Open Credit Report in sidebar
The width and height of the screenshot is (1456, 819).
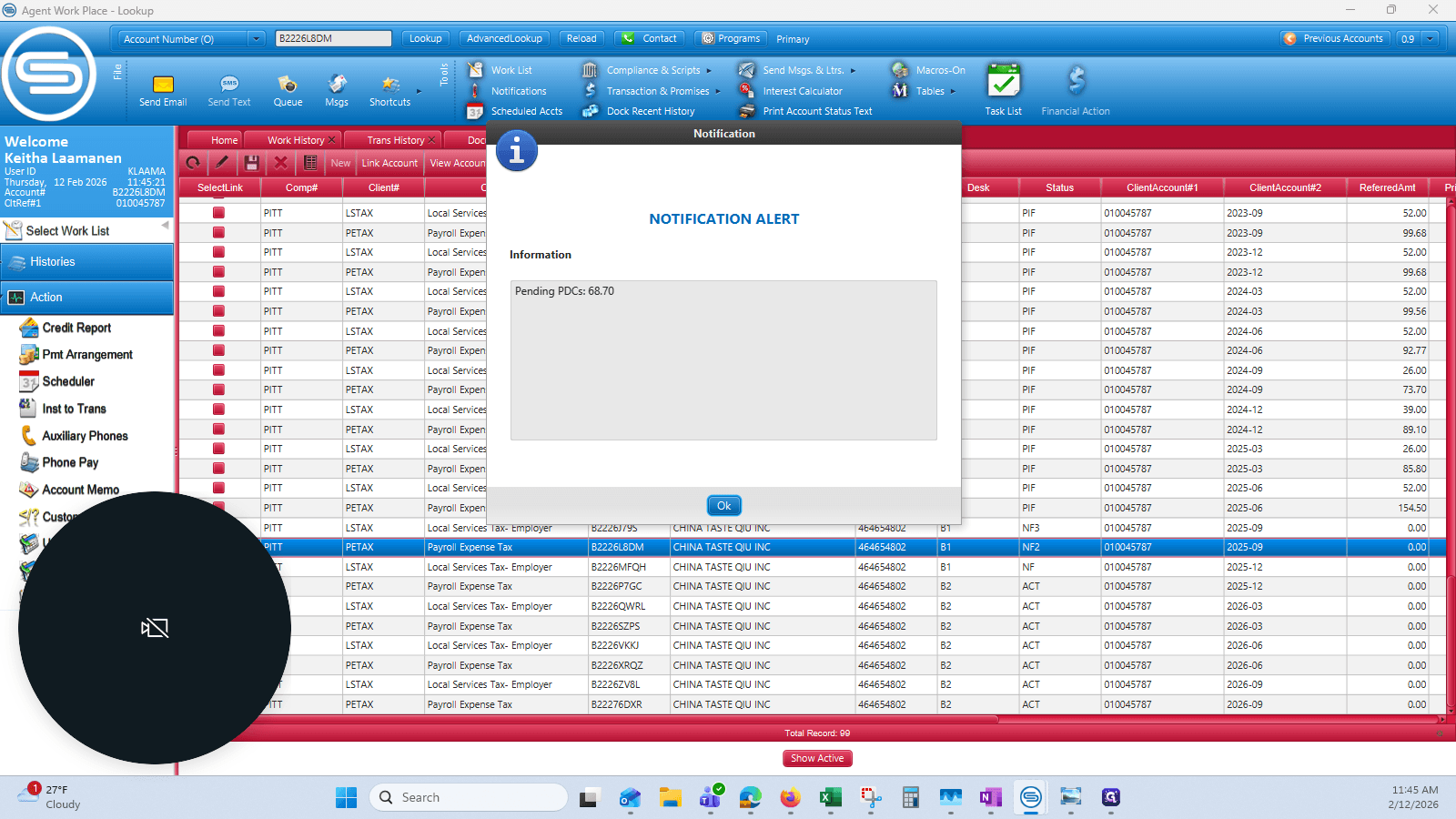coord(66,328)
